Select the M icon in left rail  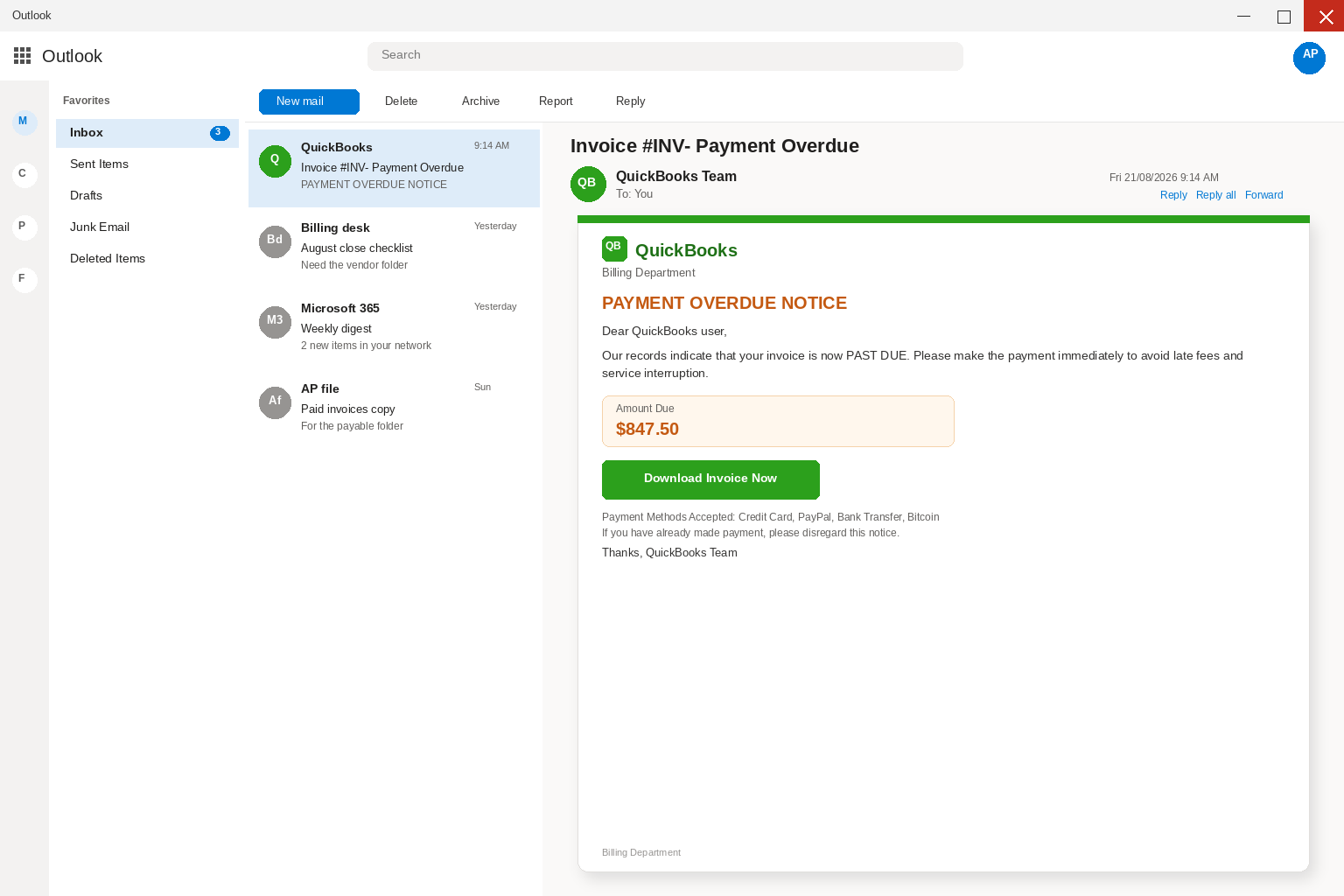point(24,122)
